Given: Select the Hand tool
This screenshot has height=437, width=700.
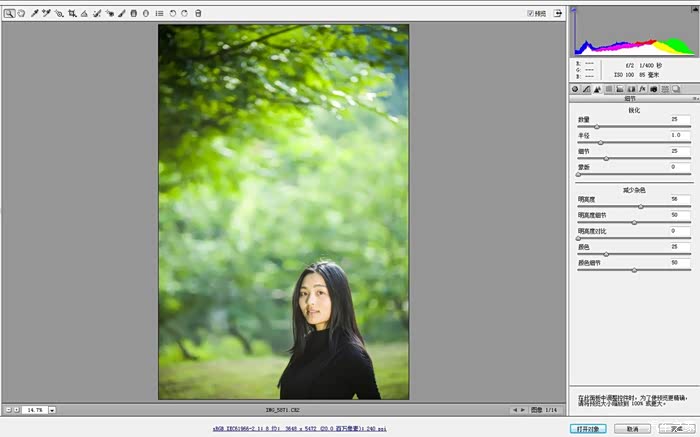Looking at the screenshot, I should point(21,13).
